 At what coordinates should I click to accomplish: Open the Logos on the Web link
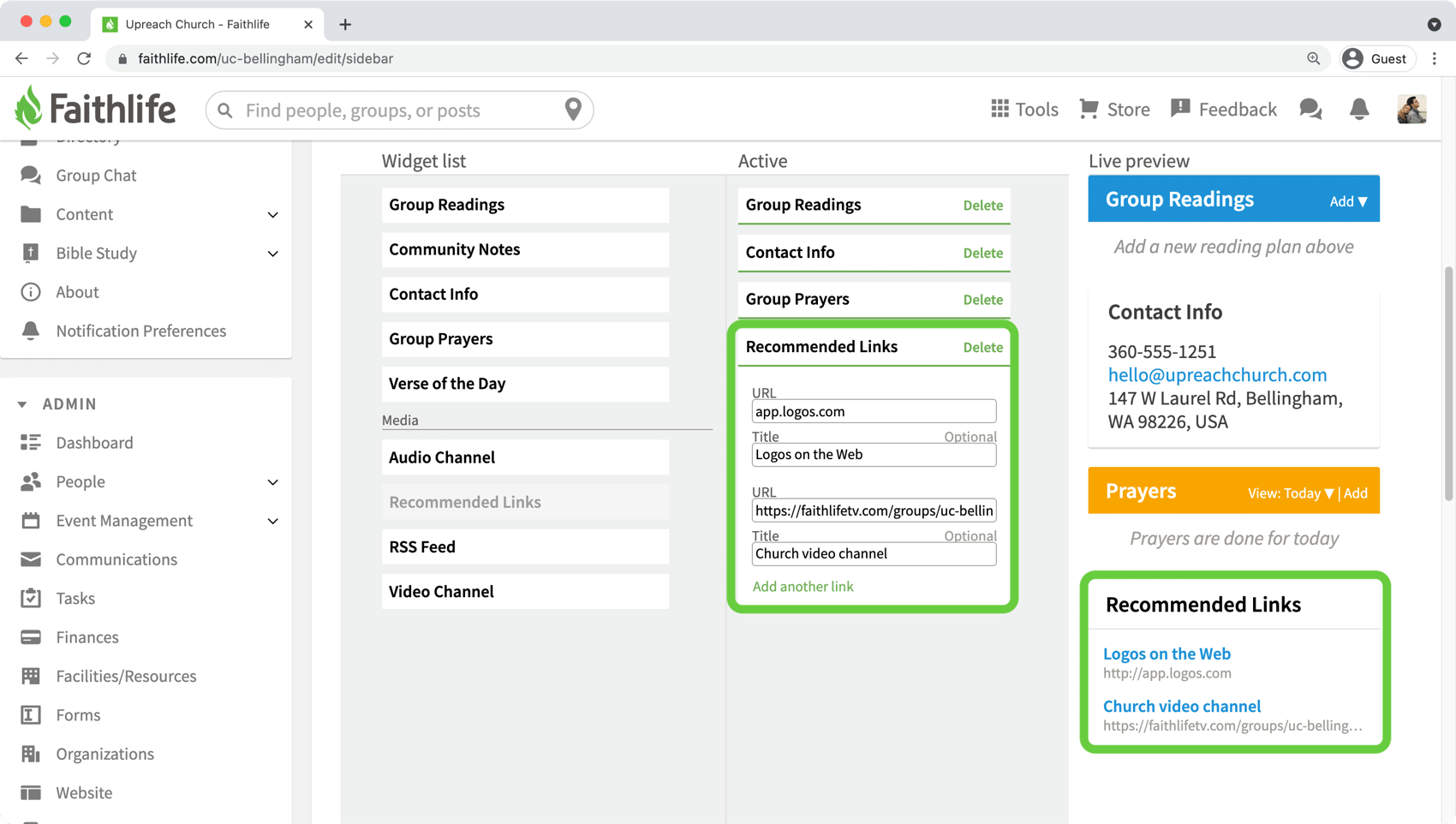[1167, 654]
